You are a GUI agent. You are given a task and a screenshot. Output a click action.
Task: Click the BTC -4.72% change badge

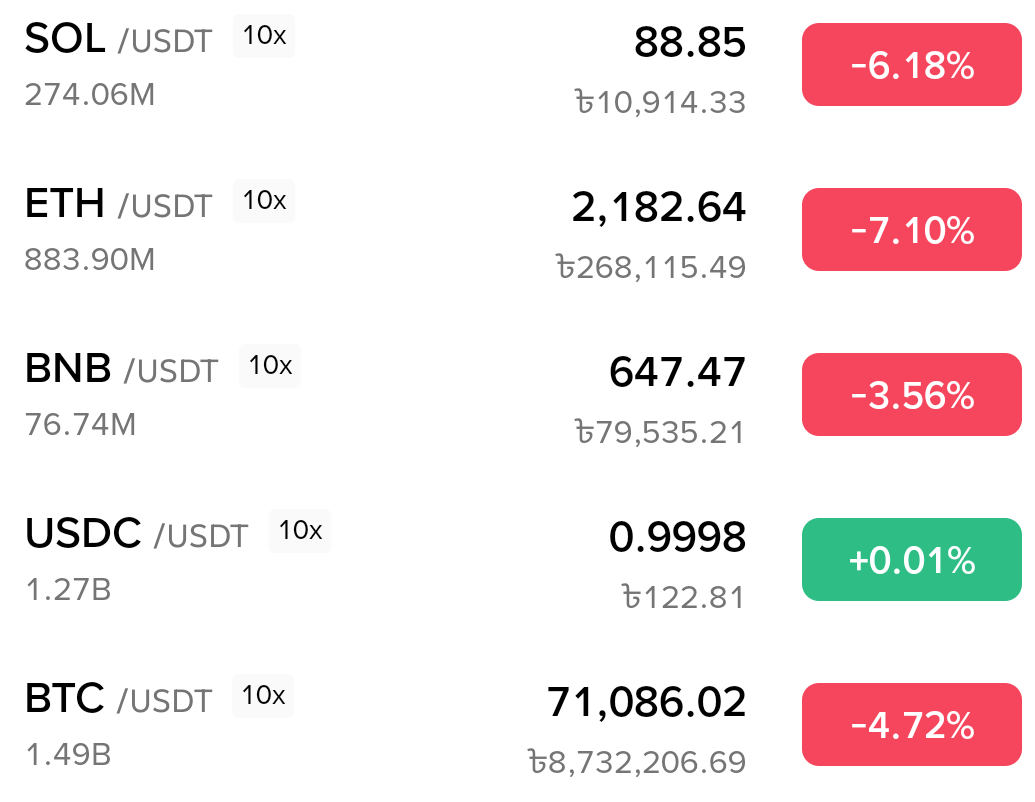pos(911,726)
